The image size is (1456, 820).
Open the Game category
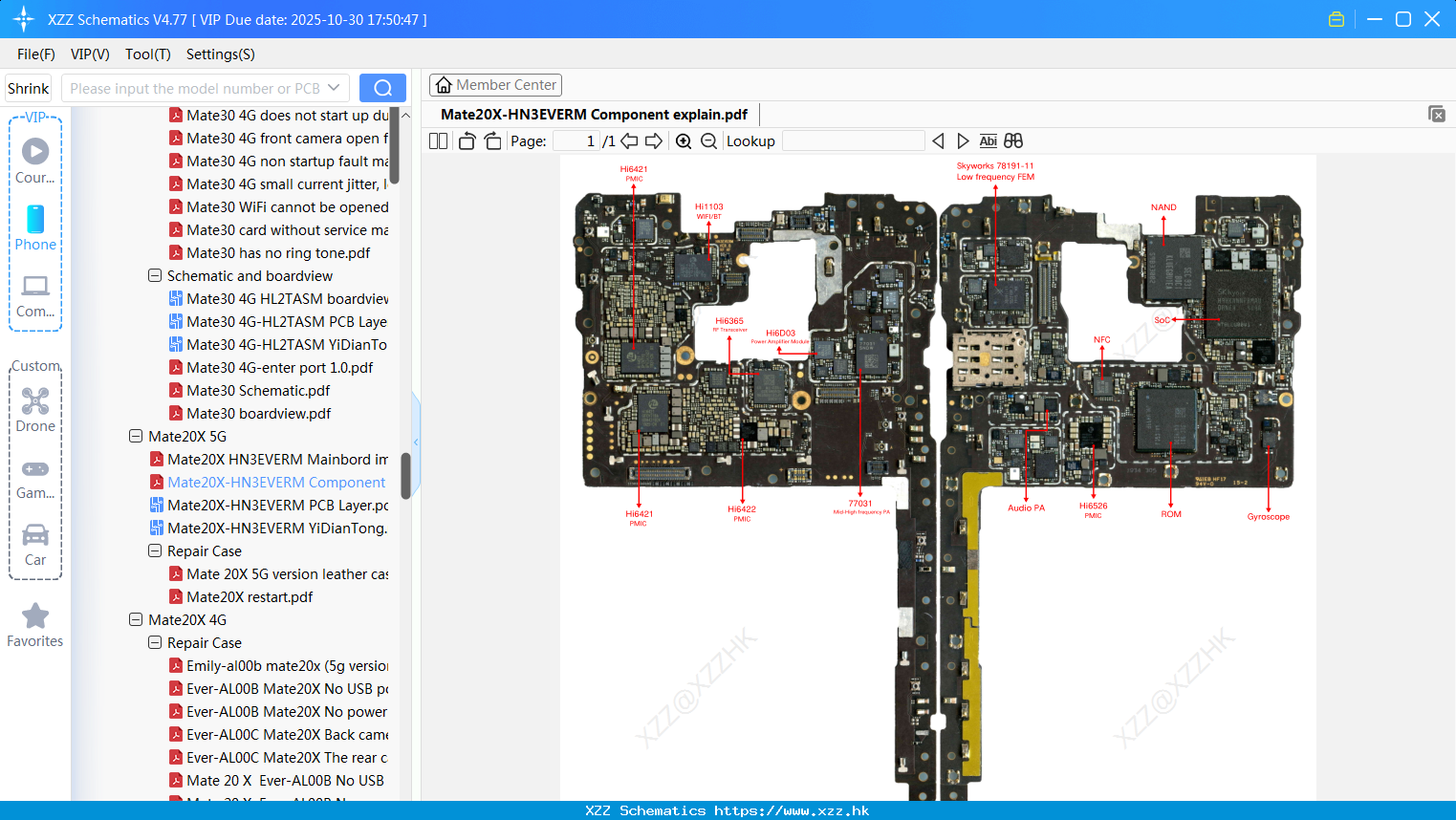point(35,479)
